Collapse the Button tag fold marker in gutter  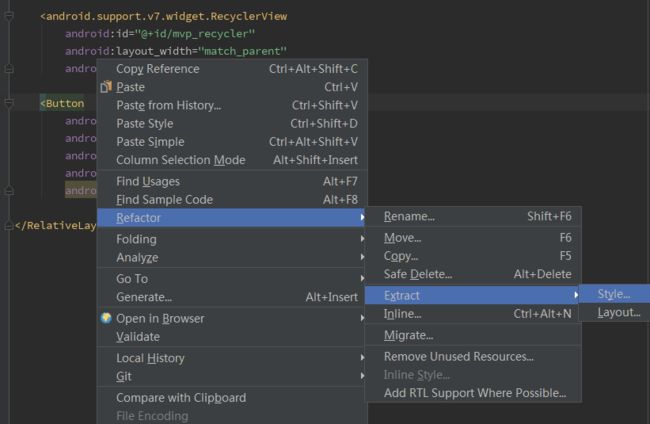[x=9, y=103]
